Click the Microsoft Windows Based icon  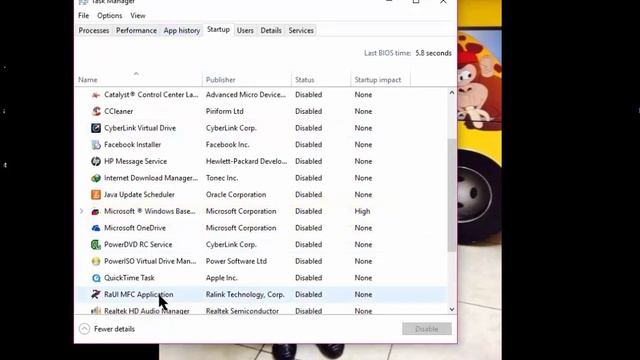[x=96, y=211]
